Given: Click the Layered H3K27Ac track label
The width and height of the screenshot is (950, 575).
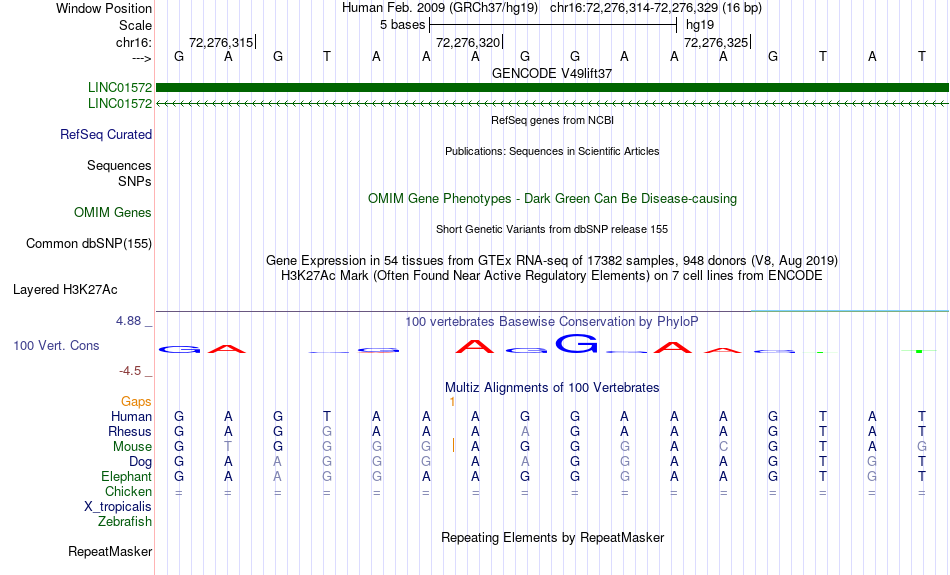Looking at the screenshot, I should click(65, 290).
